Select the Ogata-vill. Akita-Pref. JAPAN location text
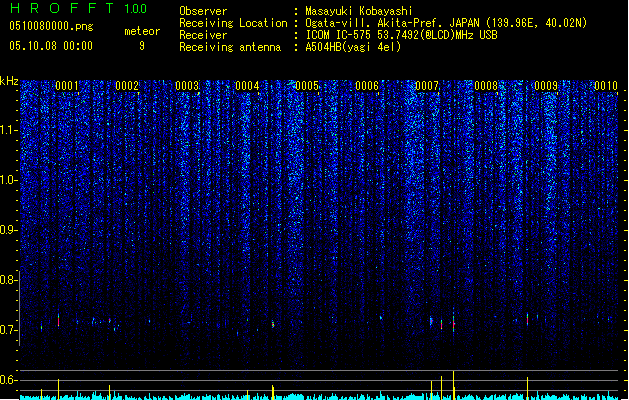This screenshot has width=629, height=400. click(x=446, y=23)
